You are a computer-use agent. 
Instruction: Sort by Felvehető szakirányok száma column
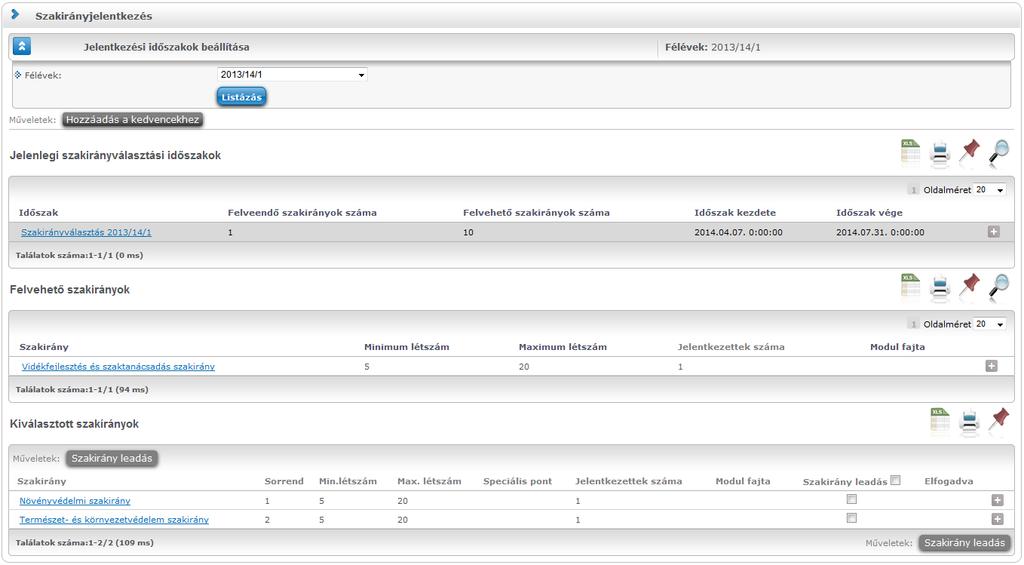coord(536,212)
